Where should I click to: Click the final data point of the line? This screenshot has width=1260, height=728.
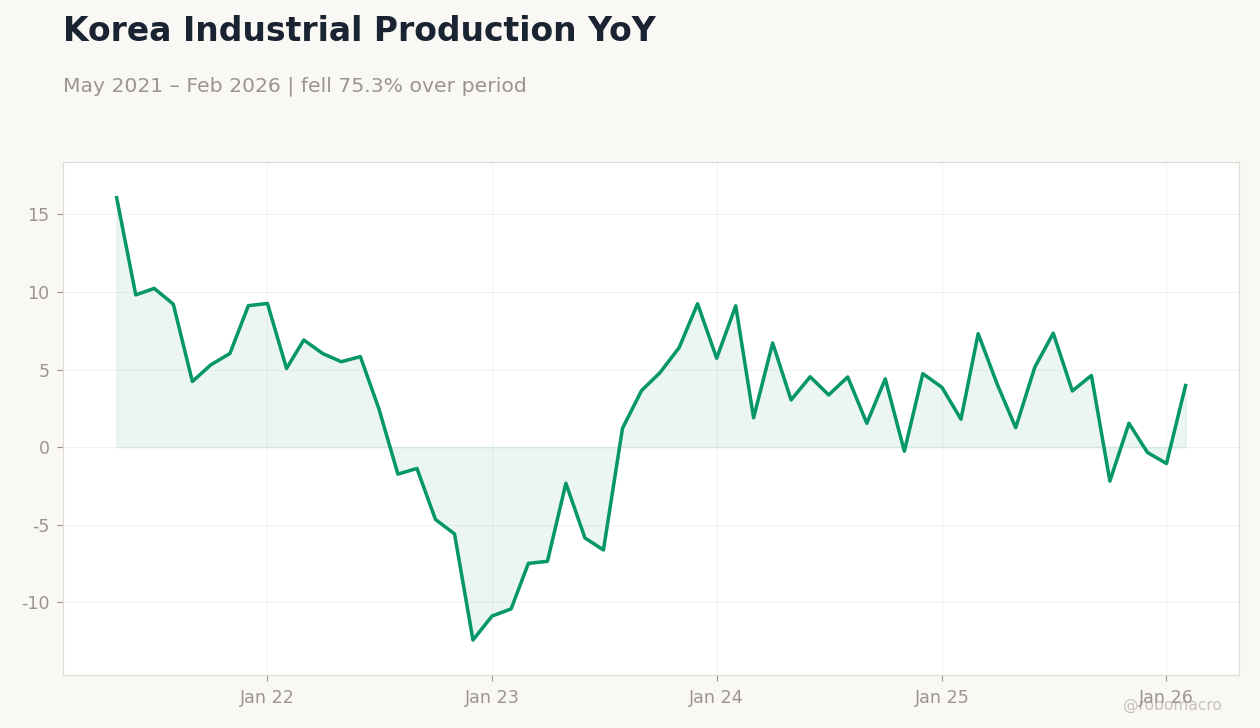pos(1185,385)
